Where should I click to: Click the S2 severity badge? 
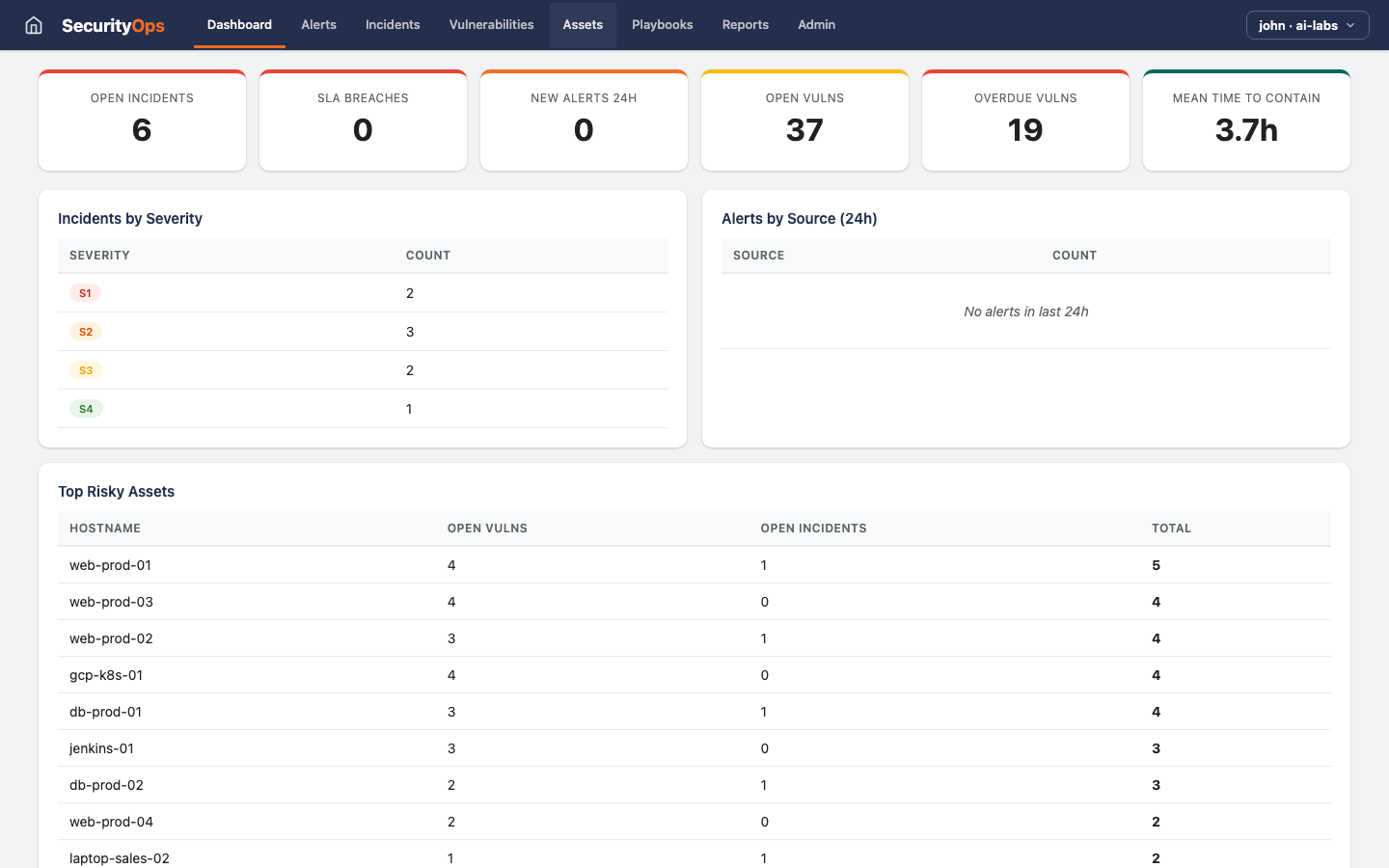point(86,331)
